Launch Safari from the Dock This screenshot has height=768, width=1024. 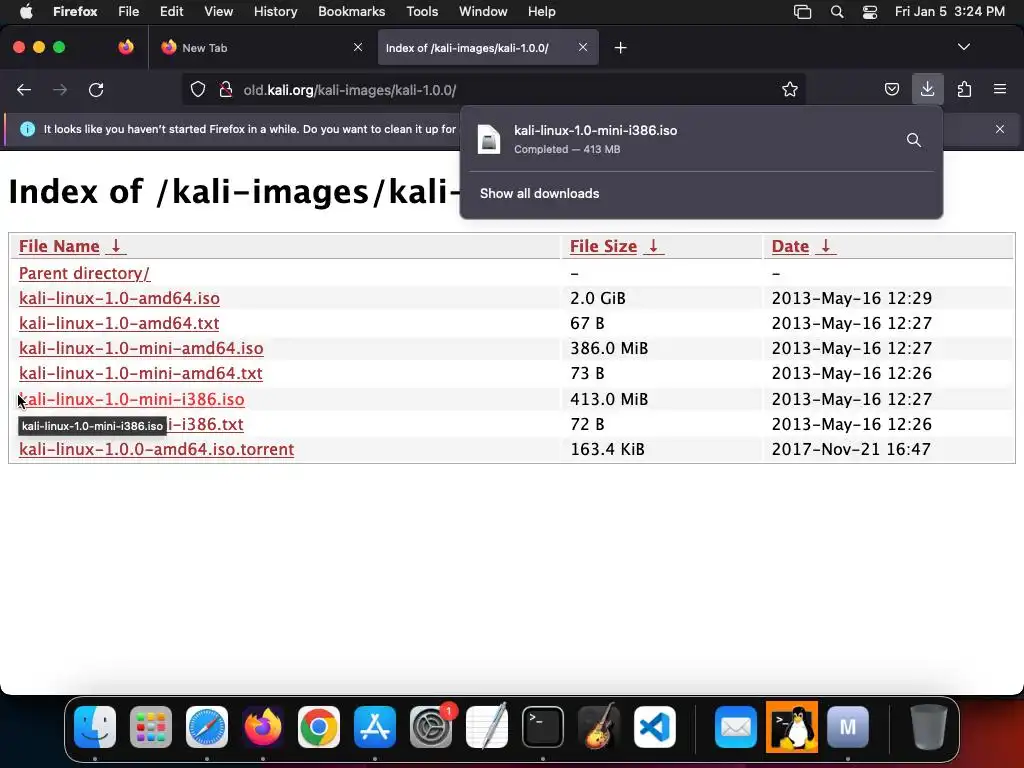[x=207, y=727]
